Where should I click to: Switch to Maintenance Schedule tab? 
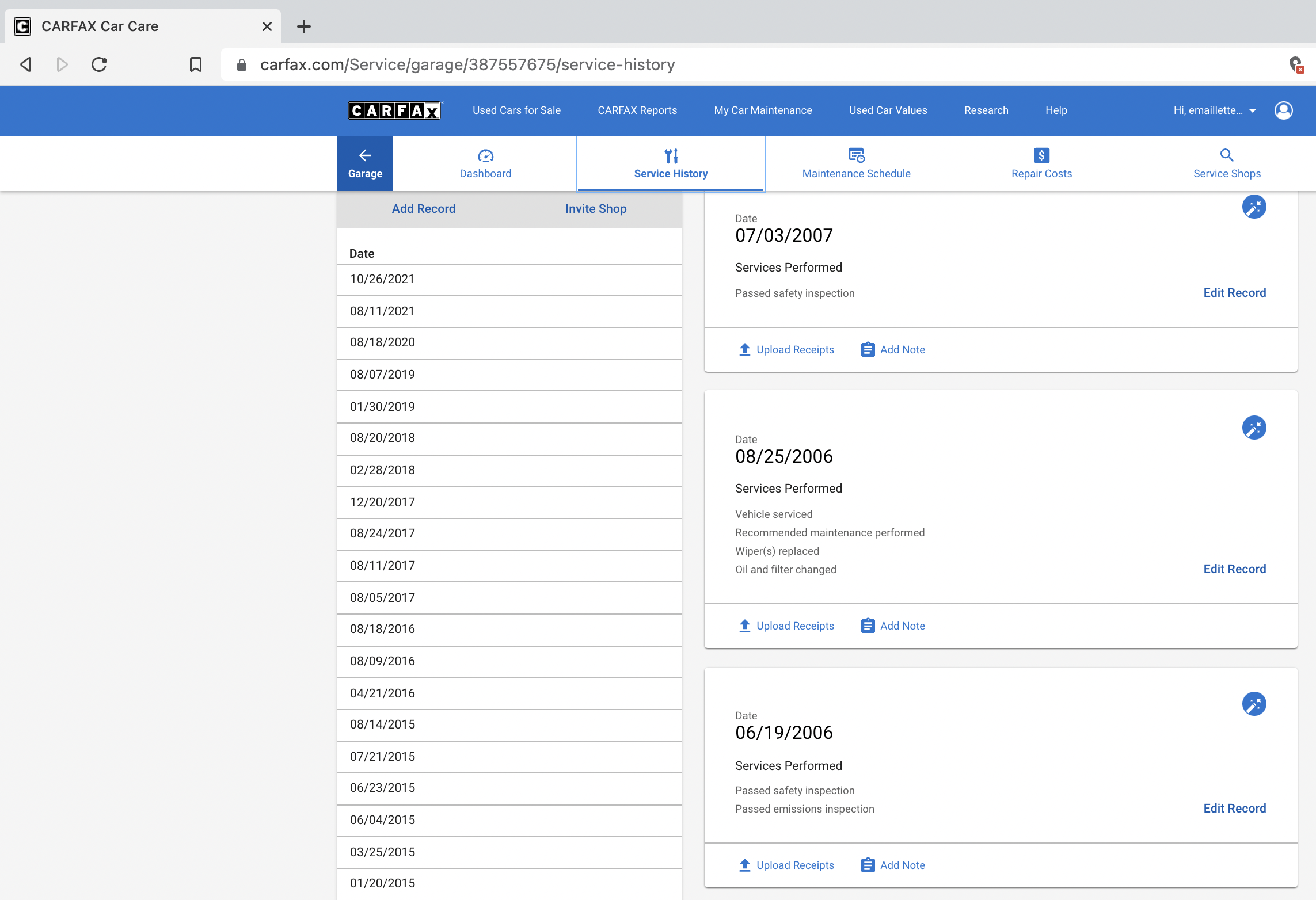point(856,163)
